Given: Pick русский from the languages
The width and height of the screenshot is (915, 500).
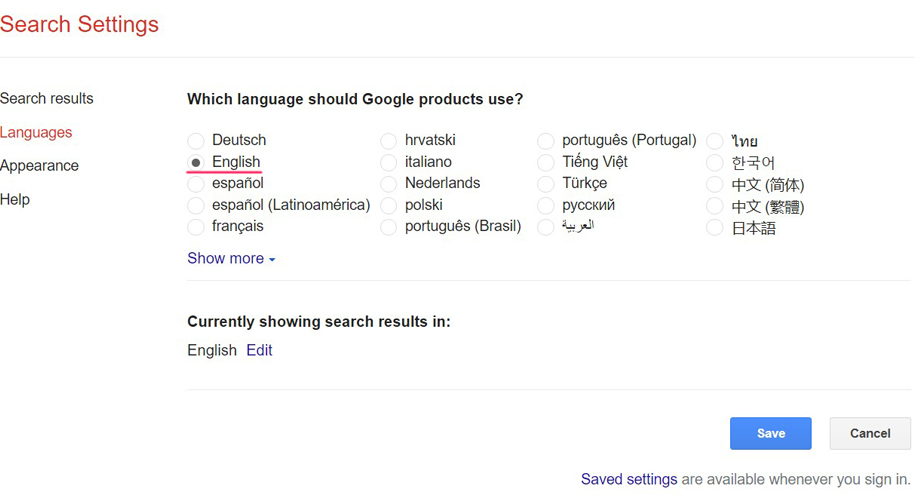Looking at the screenshot, I should coord(546,206).
